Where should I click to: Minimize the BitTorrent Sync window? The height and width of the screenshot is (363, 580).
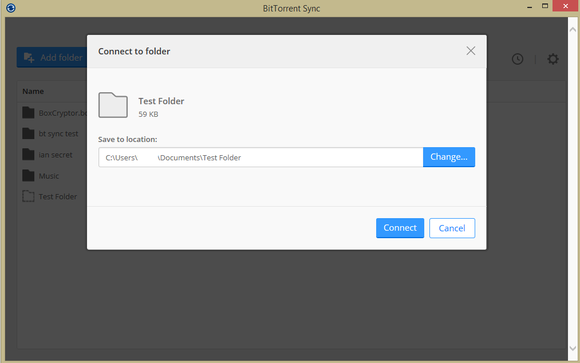point(529,6)
